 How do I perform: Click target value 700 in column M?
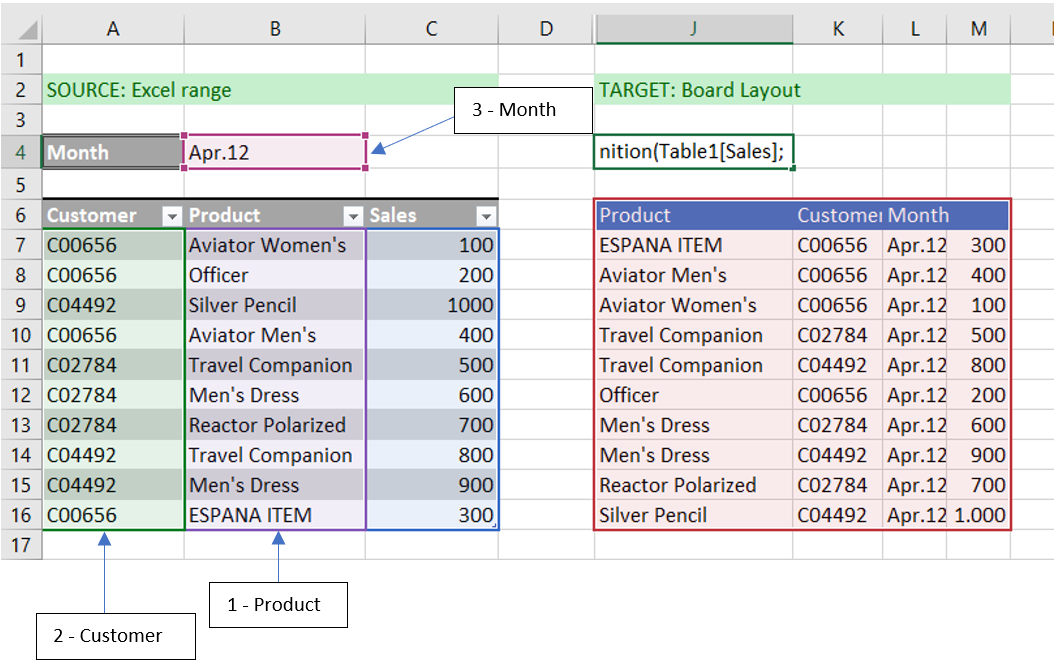point(978,486)
